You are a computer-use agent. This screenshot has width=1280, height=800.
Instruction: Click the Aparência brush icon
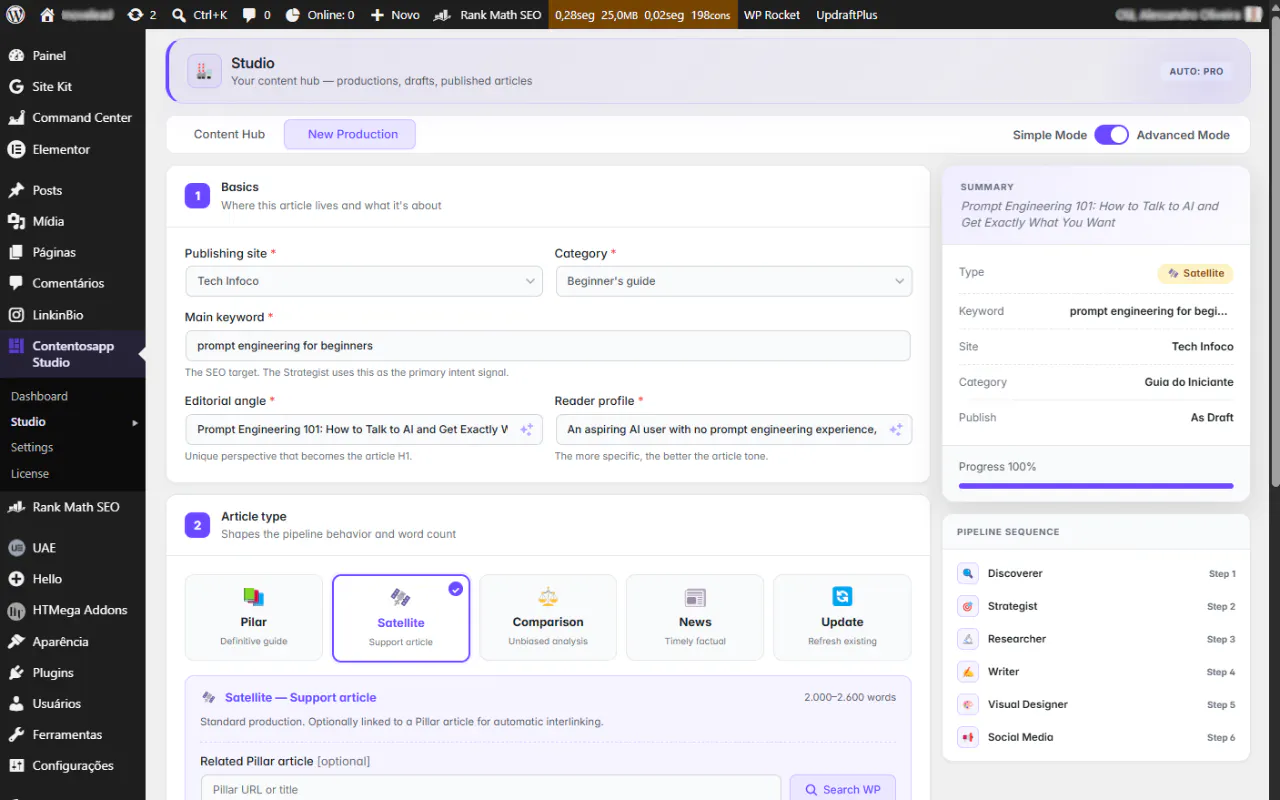[16, 642]
